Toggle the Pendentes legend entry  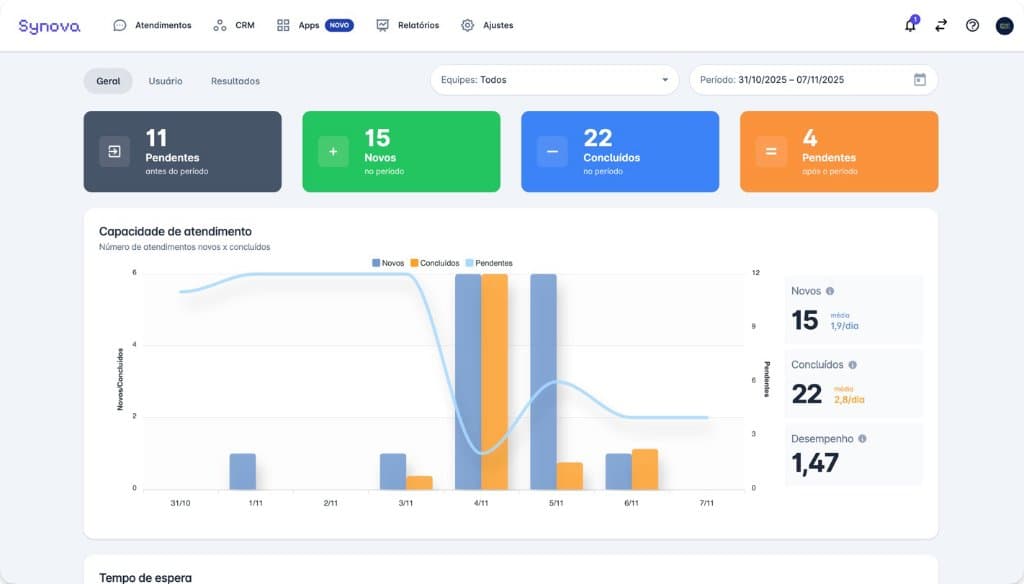(489, 263)
